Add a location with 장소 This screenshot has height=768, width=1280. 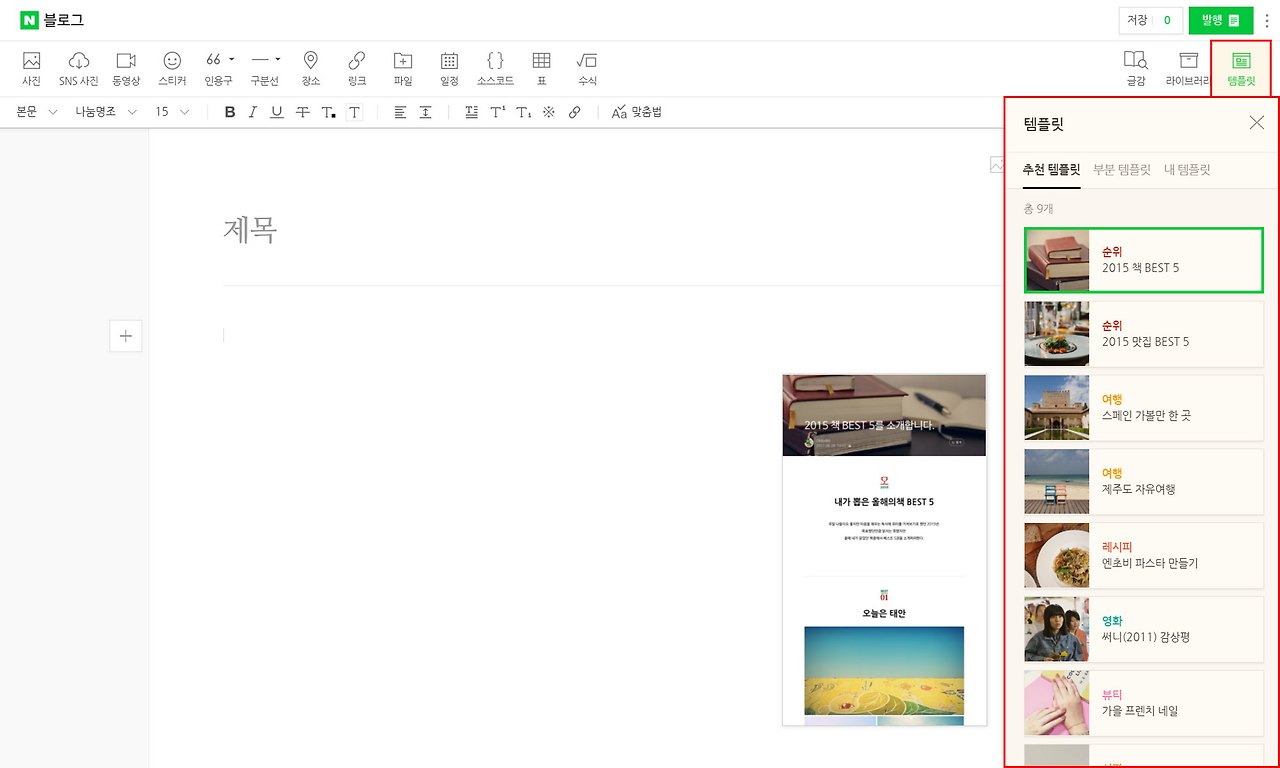click(x=310, y=69)
